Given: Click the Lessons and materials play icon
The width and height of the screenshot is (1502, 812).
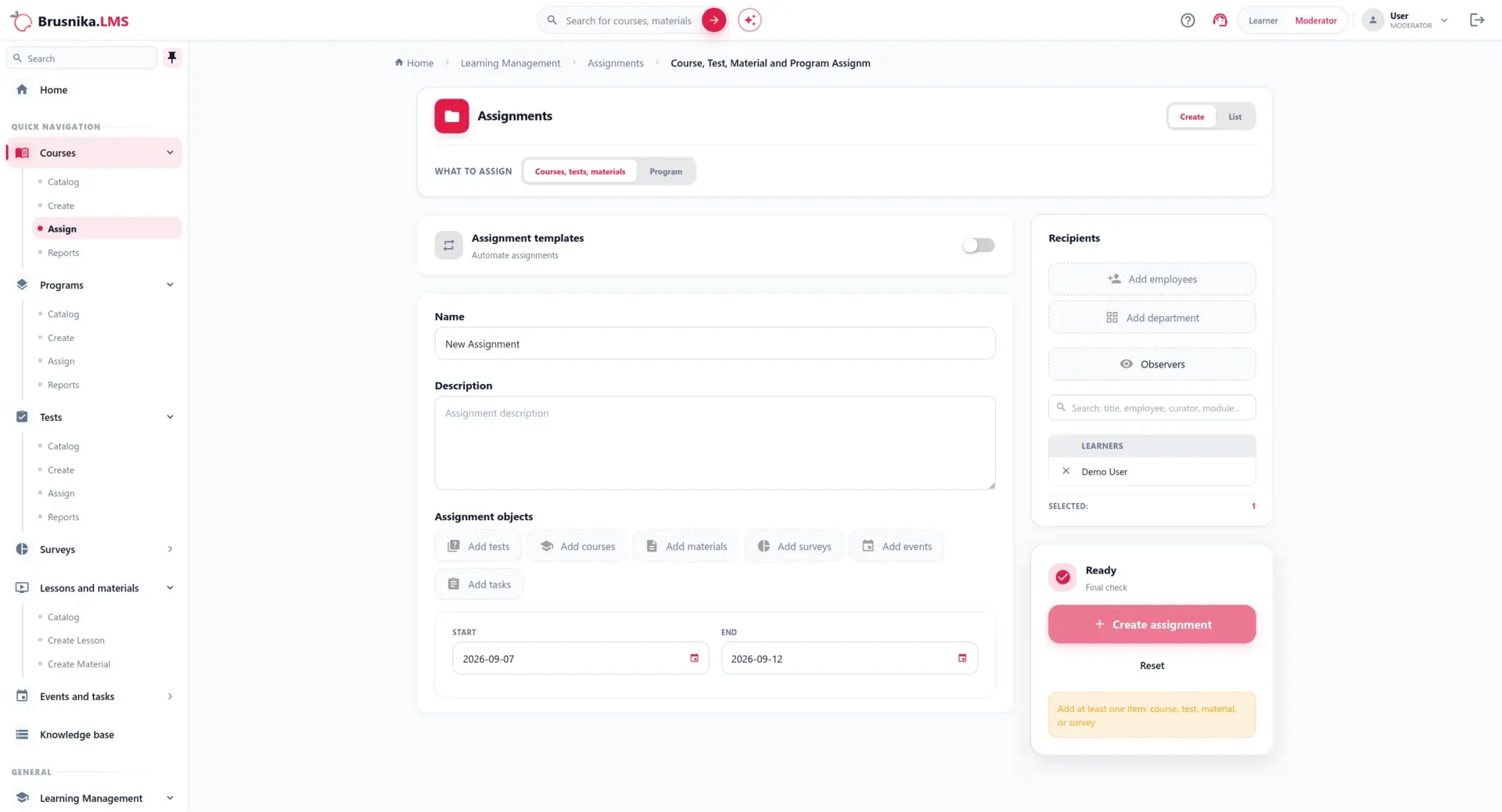Looking at the screenshot, I should click(22, 587).
